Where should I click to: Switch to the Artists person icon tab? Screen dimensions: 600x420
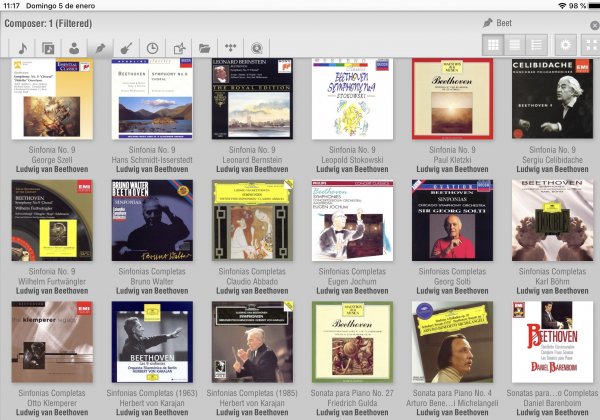(x=74, y=48)
